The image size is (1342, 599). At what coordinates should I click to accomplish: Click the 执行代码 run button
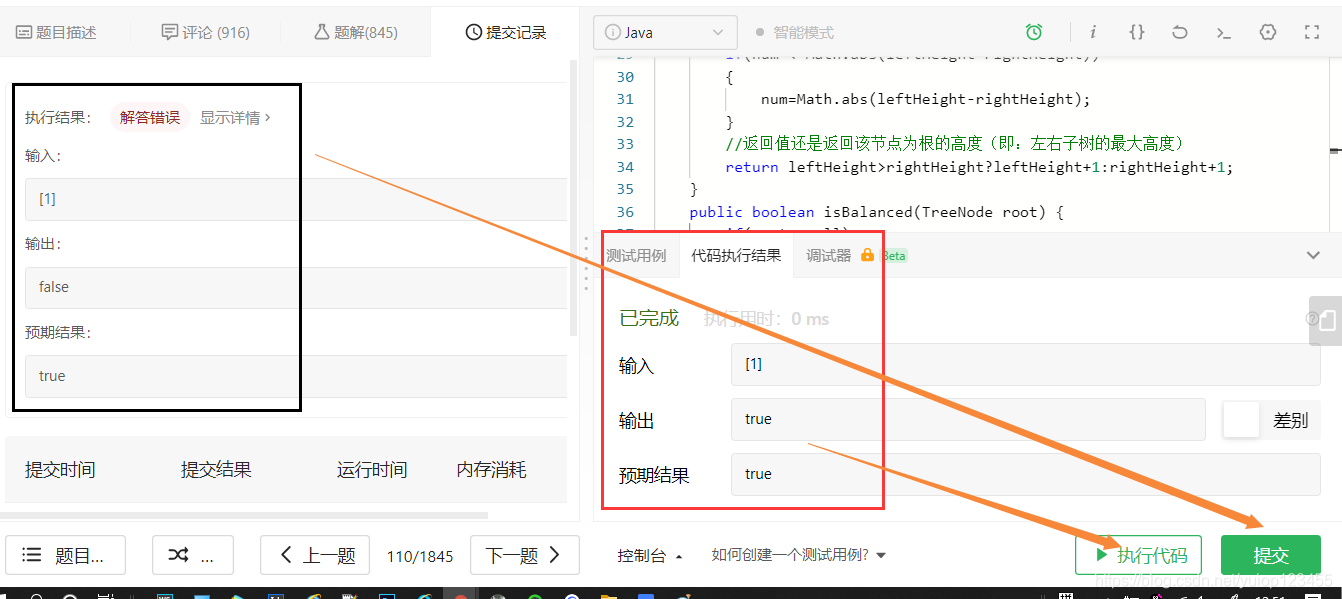click(x=1138, y=555)
